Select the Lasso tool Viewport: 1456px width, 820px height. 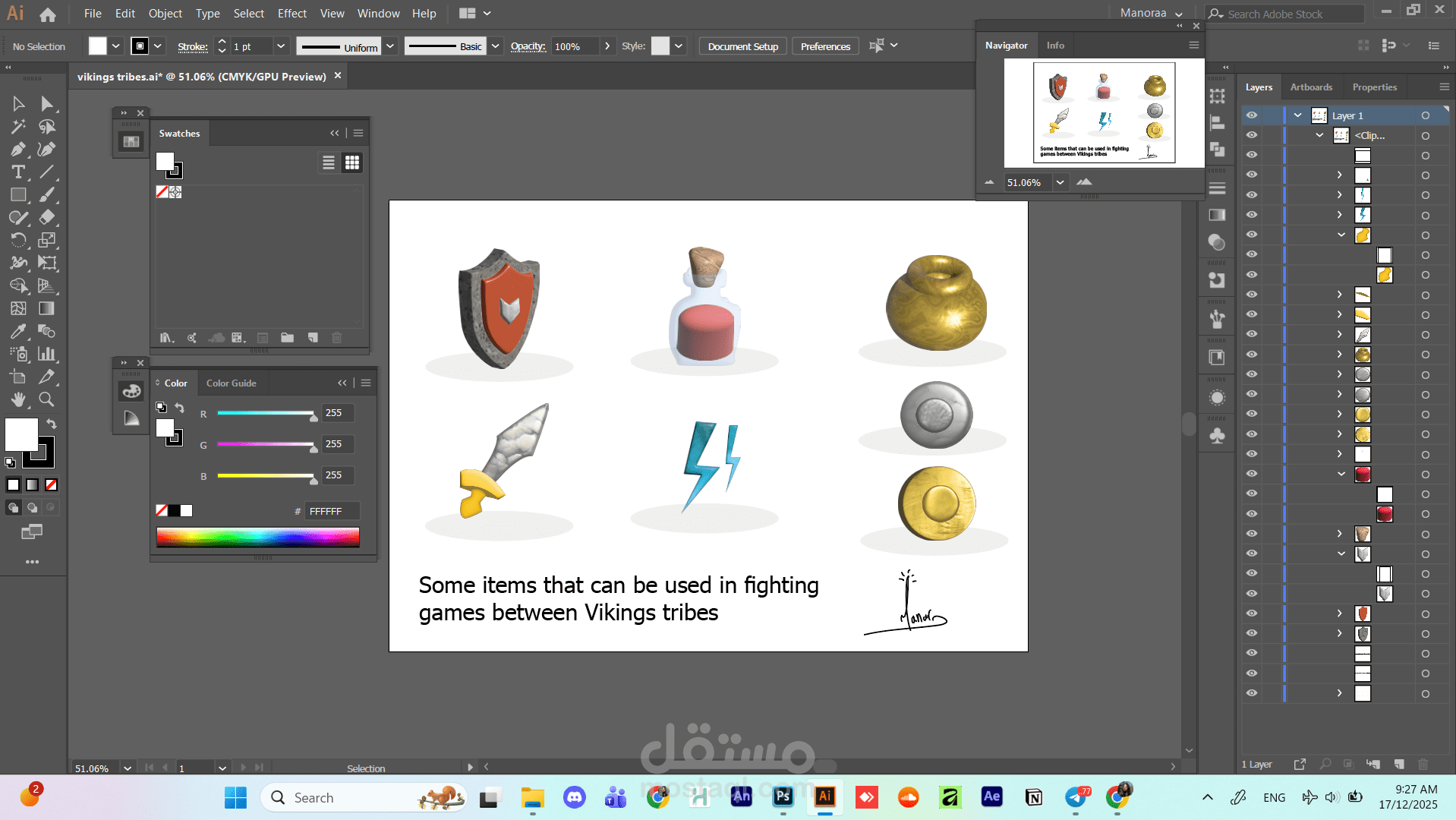[47, 126]
